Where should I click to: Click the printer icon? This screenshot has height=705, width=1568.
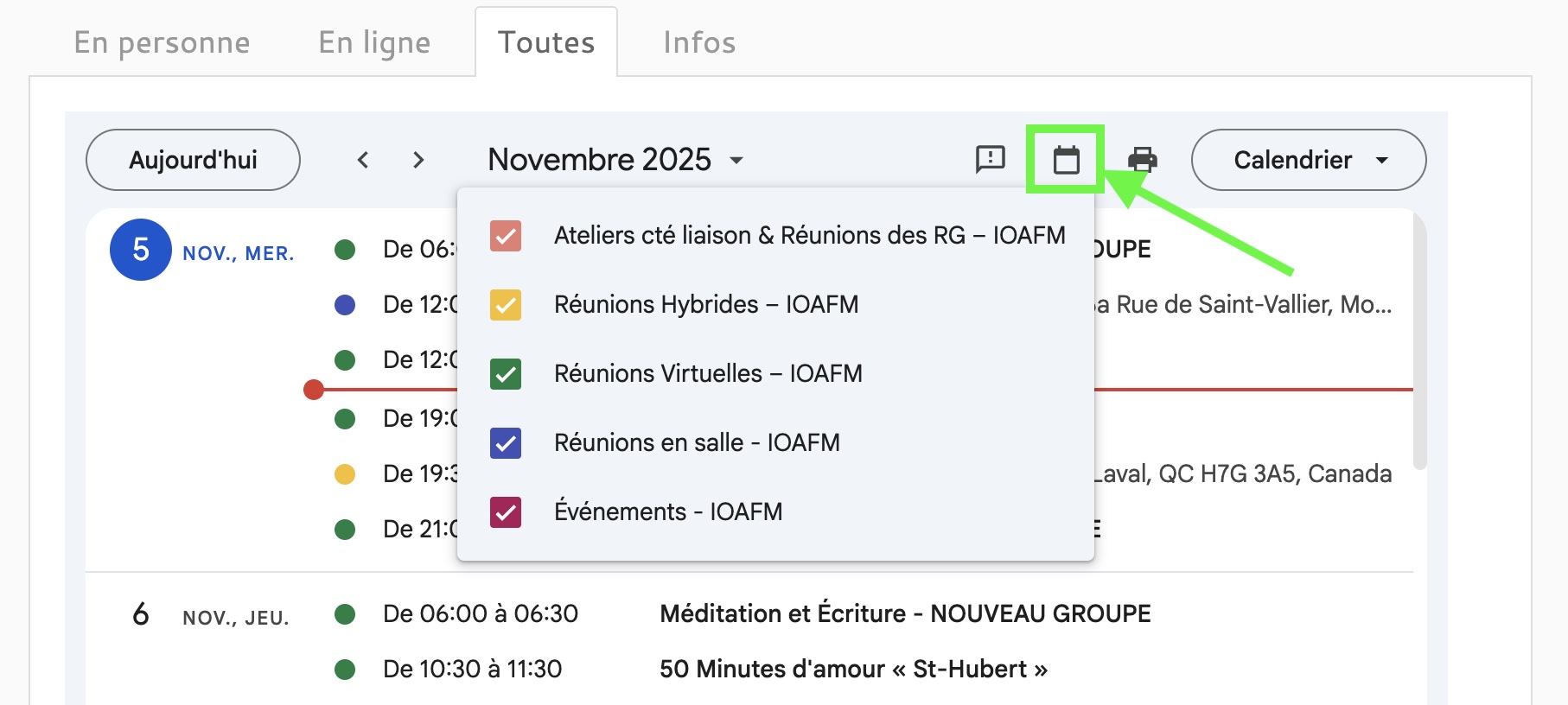pyautogui.click(x=1143, y=160)
